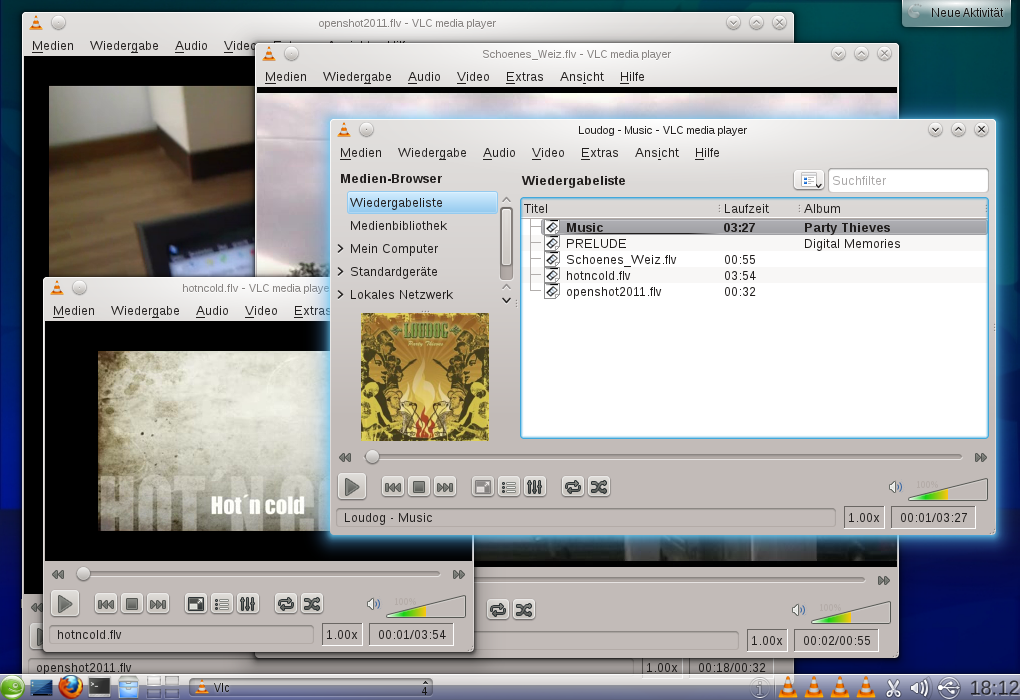Screen dimensions: 1020x700
Task: Toggle shuffle in Schoenes_Weiz.flv window
Action: point(524,610)
